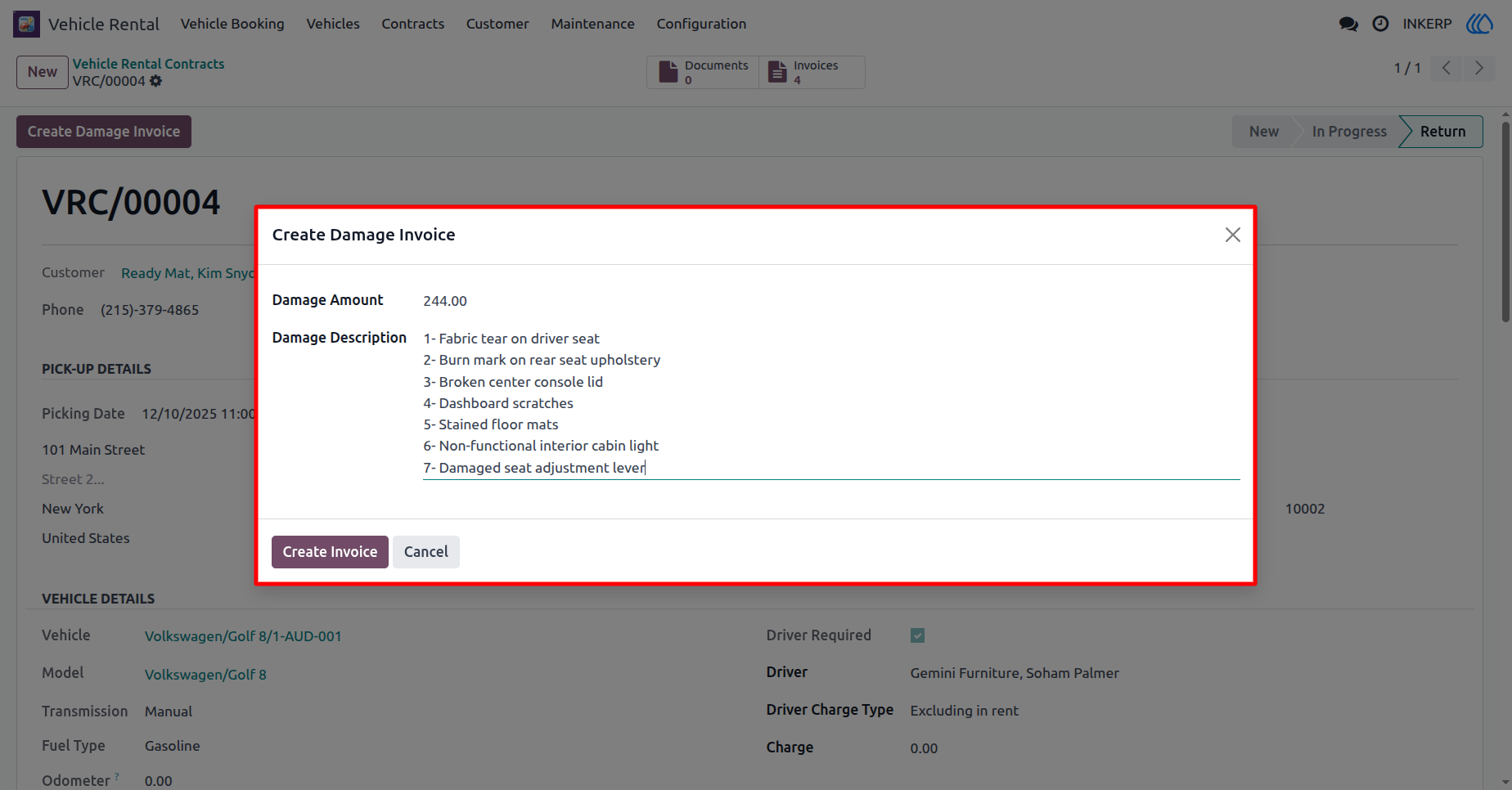Click the 101 Main Street address

(x=93, y=450)
